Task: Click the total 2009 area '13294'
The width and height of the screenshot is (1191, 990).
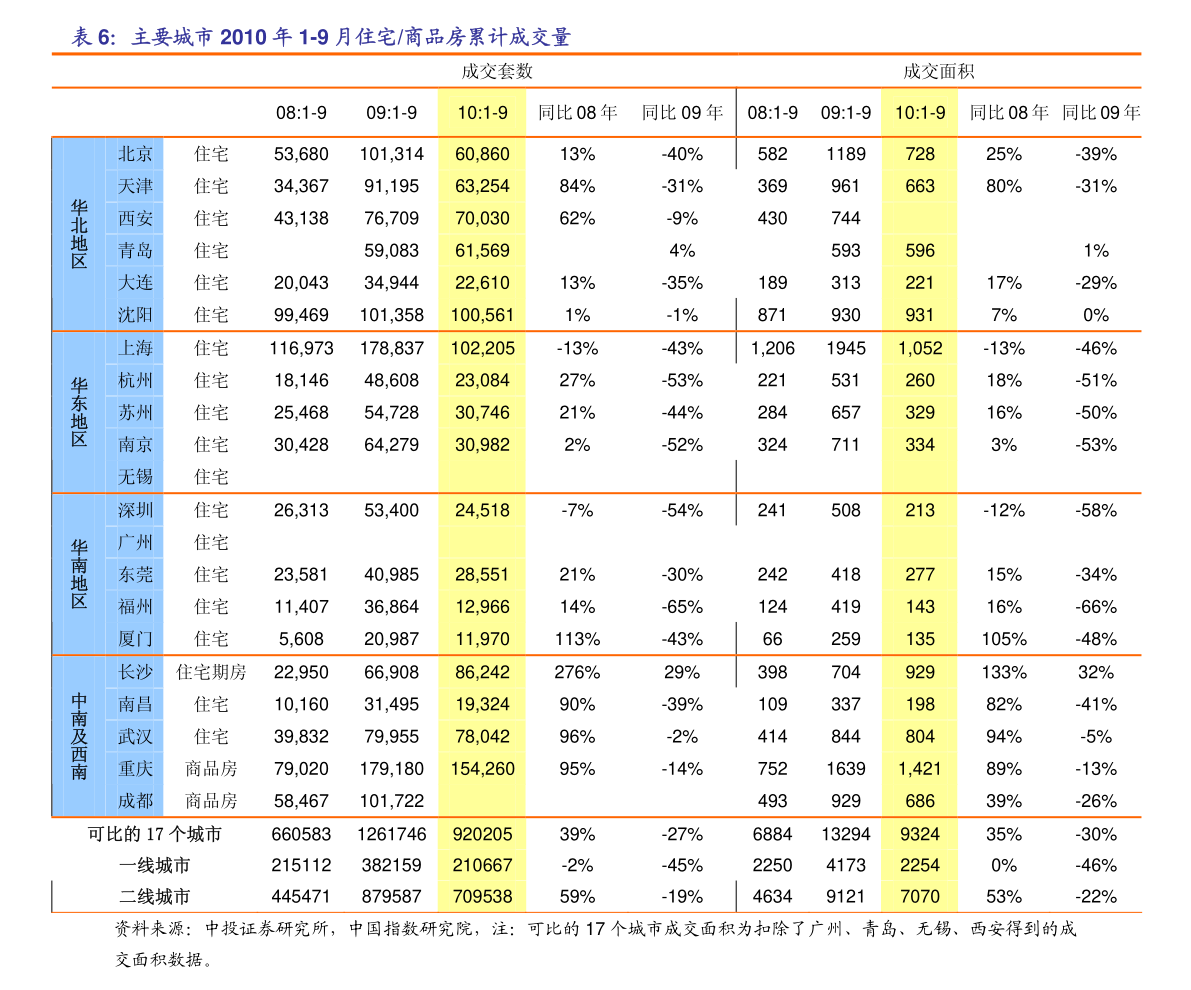Action: (x=845, y=834)
